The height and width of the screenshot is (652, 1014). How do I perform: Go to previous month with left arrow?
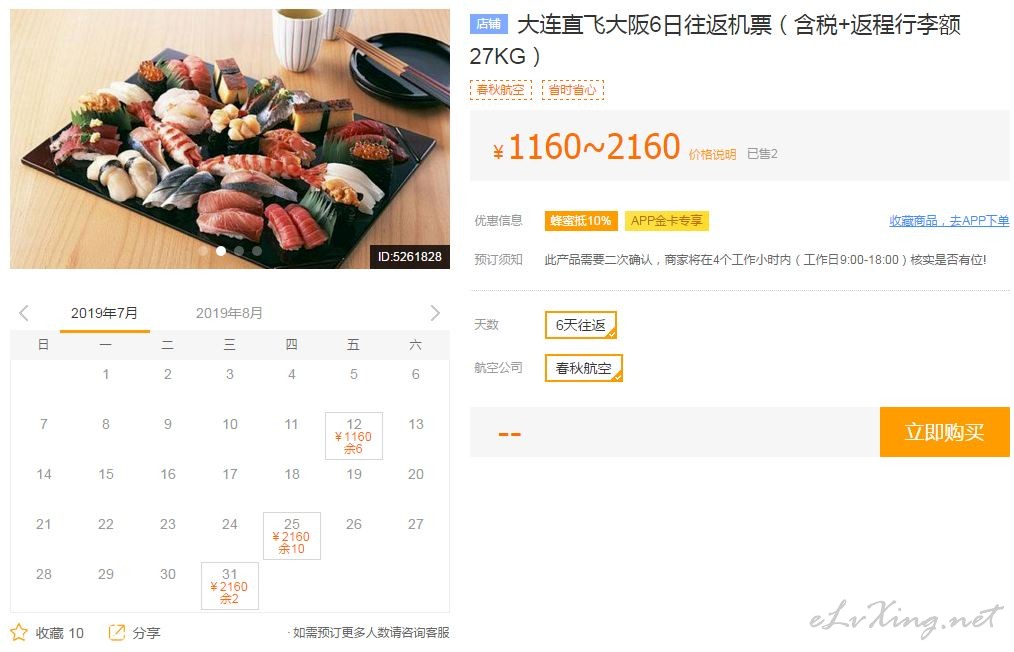pyautogui.click(x=24, y=313)
